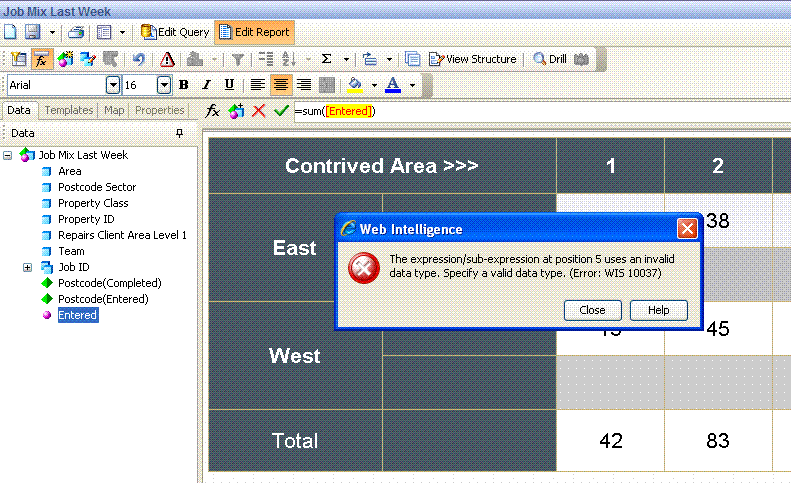Switch to the Data tab
The width and height of the screenshot is (791, 483).
pyautogui.click(x=19, y=110)
